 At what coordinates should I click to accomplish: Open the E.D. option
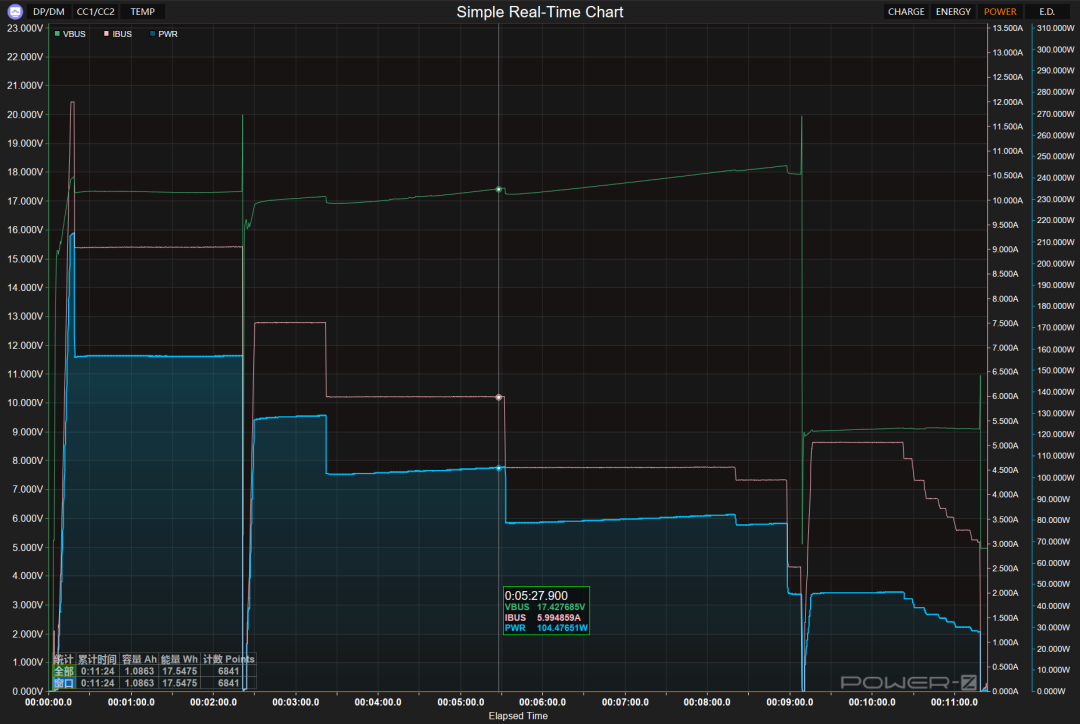1047,12
